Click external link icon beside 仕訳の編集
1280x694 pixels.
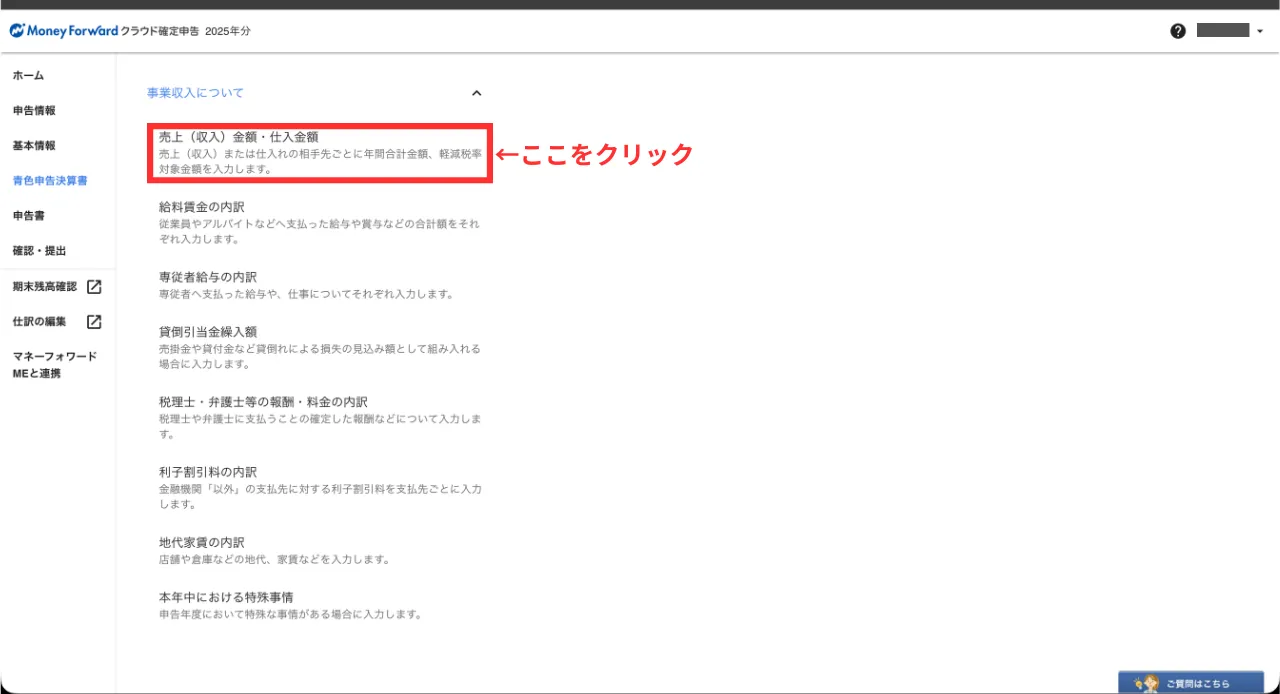94,322
